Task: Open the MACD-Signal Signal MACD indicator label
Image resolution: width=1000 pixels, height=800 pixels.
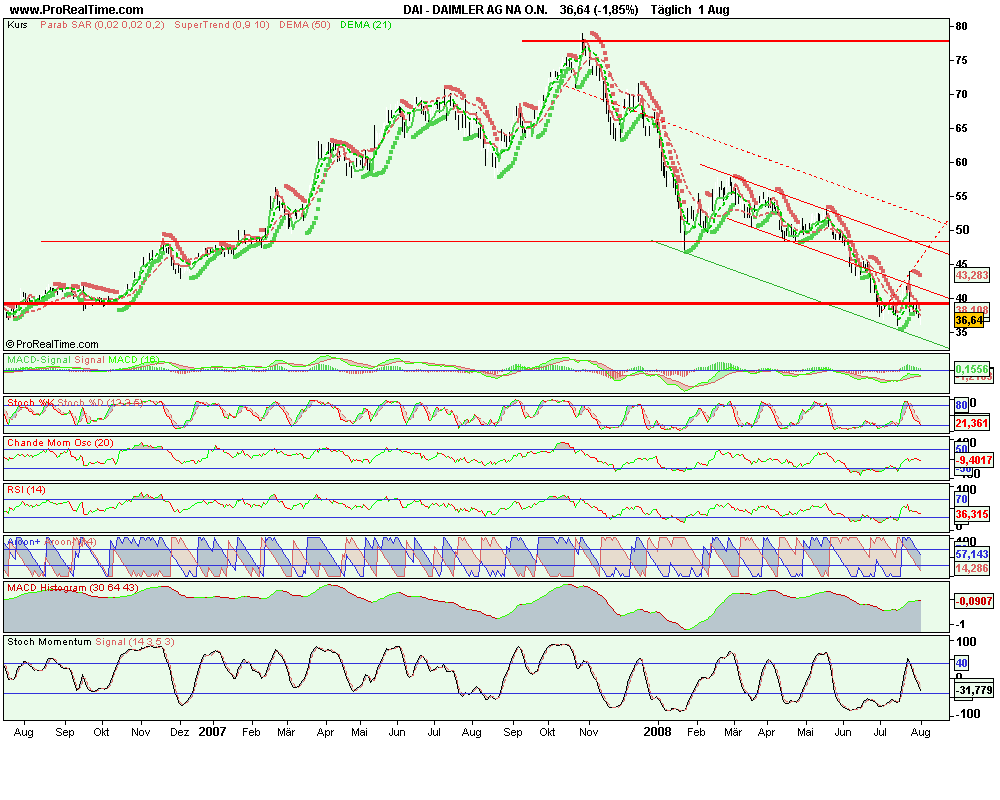Action: point(83,360)
